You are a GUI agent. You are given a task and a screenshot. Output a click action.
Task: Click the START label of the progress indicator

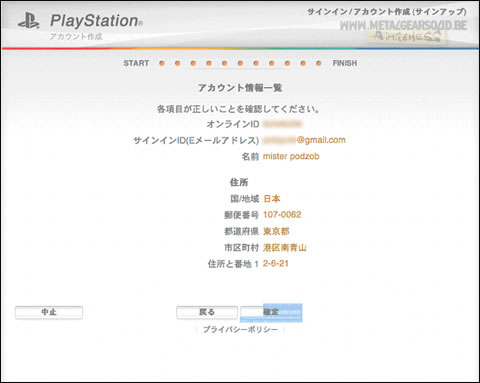pos(136,63)
